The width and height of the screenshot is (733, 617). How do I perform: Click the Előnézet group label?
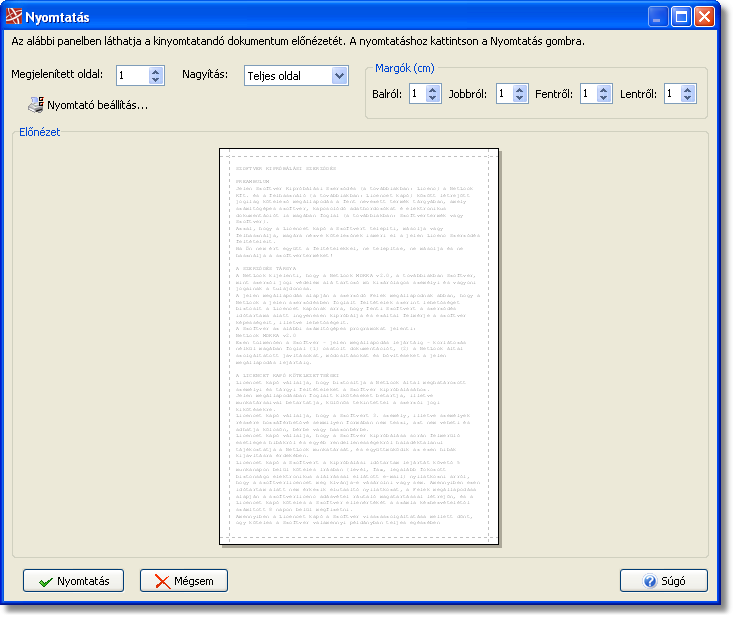[x=40, y=132]
